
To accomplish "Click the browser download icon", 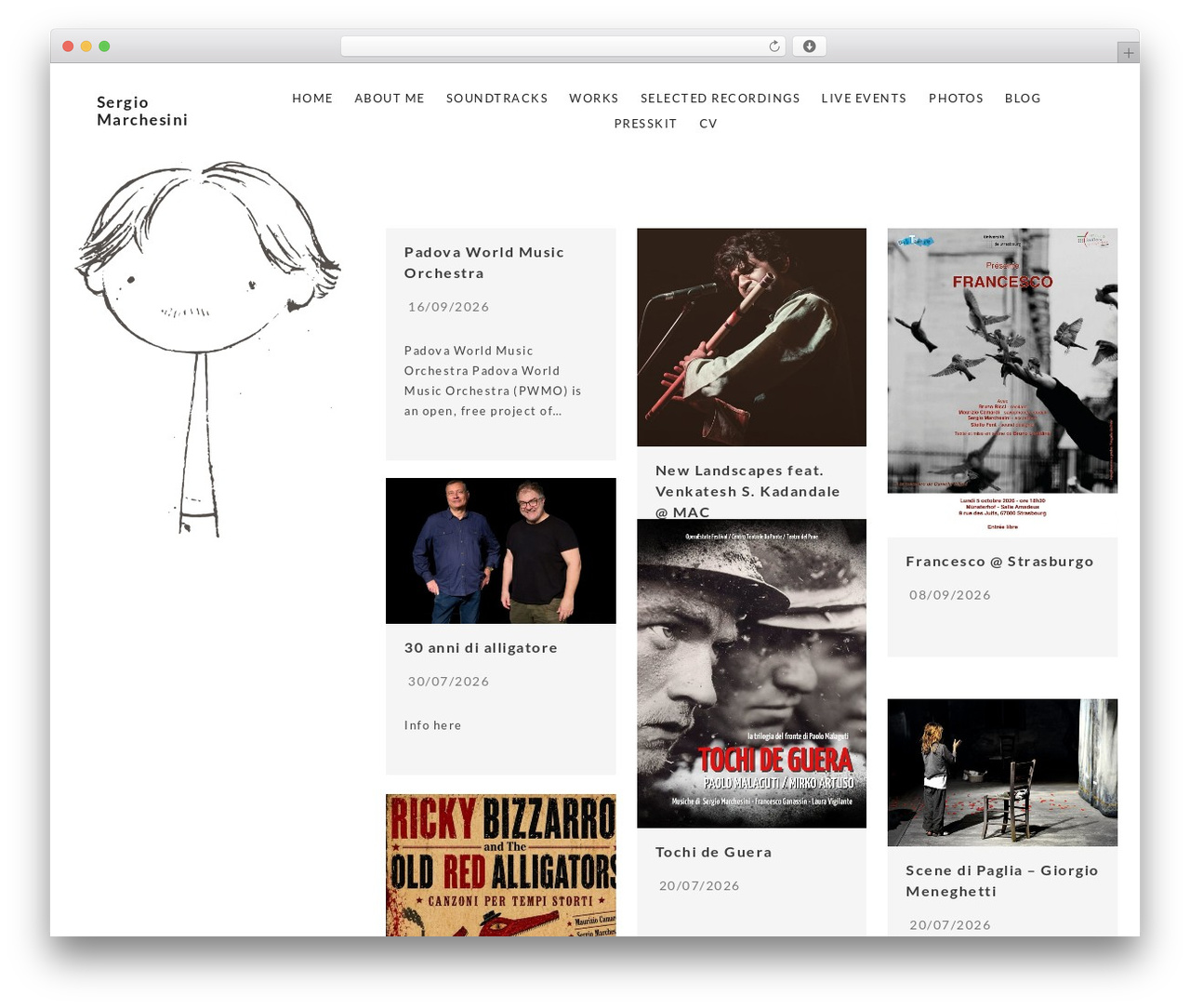I will [809, 46].
